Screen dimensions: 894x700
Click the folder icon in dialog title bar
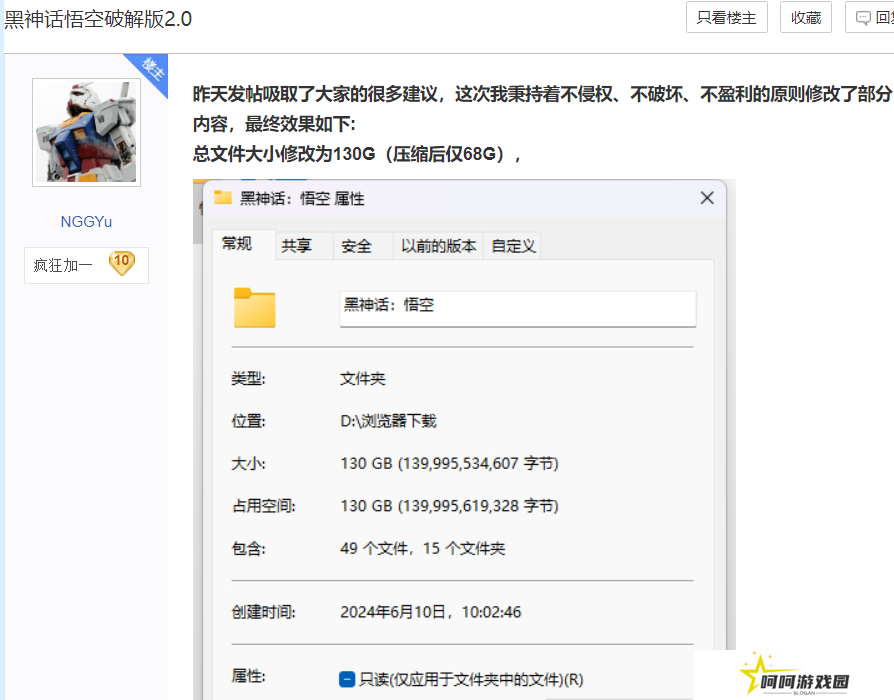(222, 197)
